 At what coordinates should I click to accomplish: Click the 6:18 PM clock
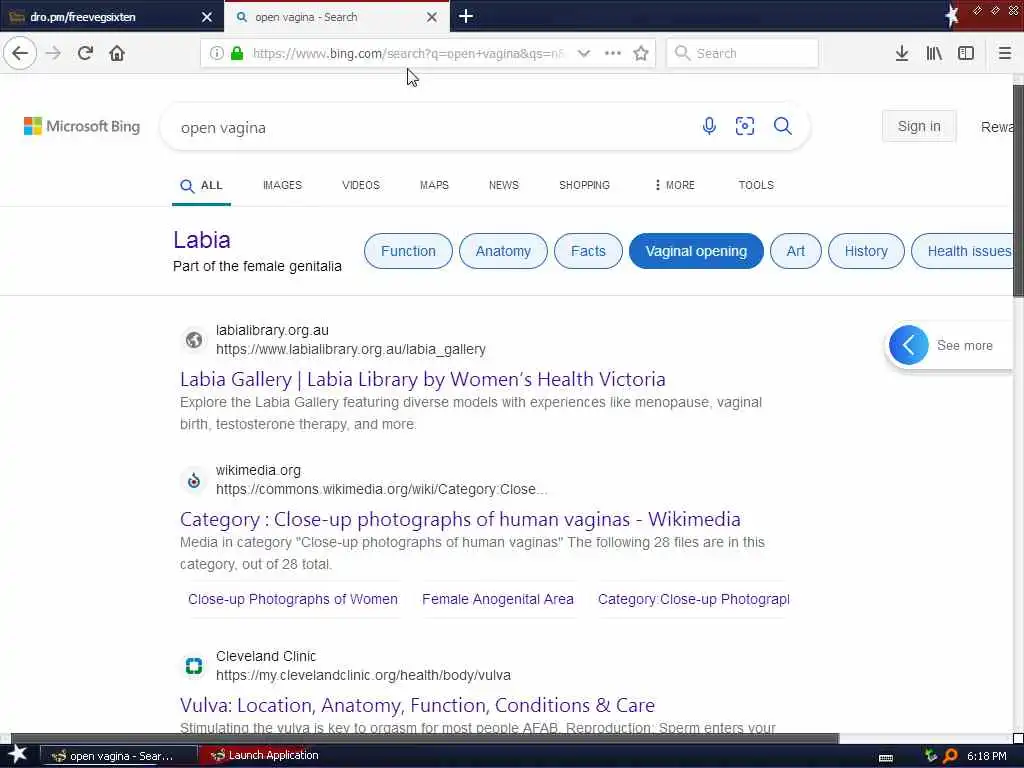click(986, 756)
